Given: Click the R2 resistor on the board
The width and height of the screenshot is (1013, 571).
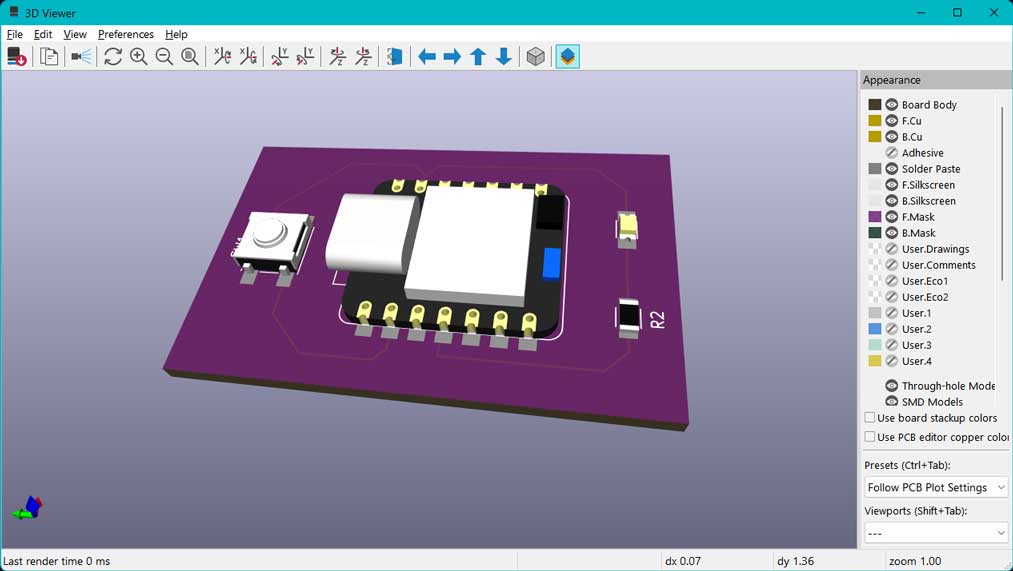Looking at the screenshot, I should point(629,318).
